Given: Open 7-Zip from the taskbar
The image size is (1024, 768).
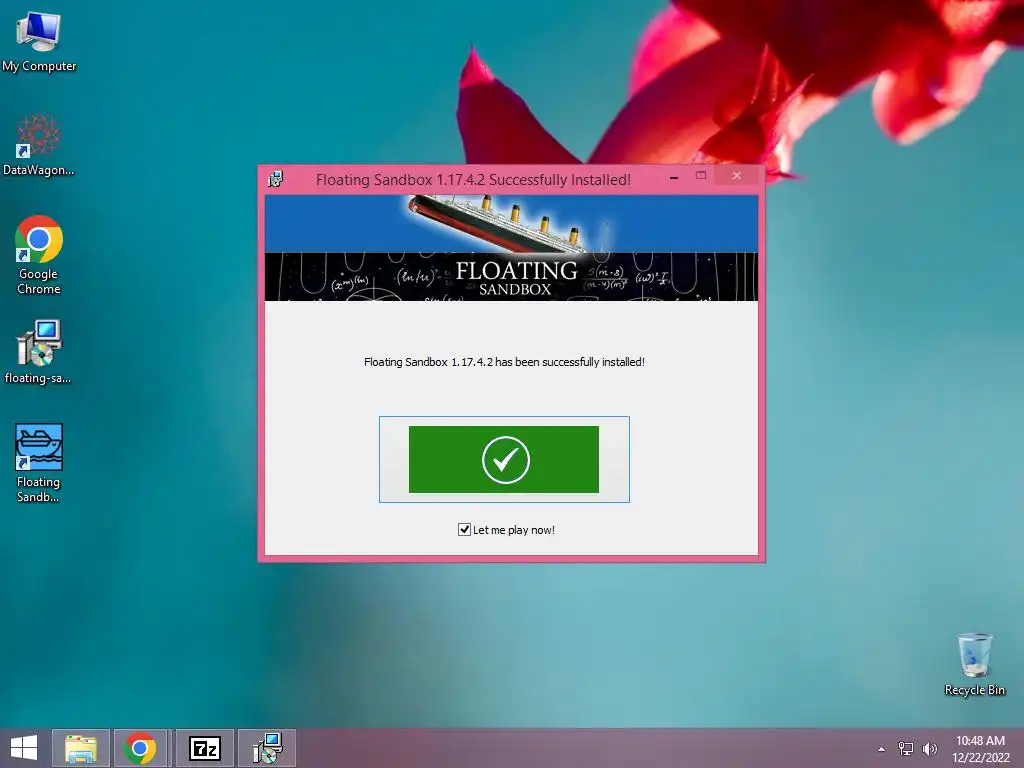Looking at the screenshot, I should click(204, 748).
